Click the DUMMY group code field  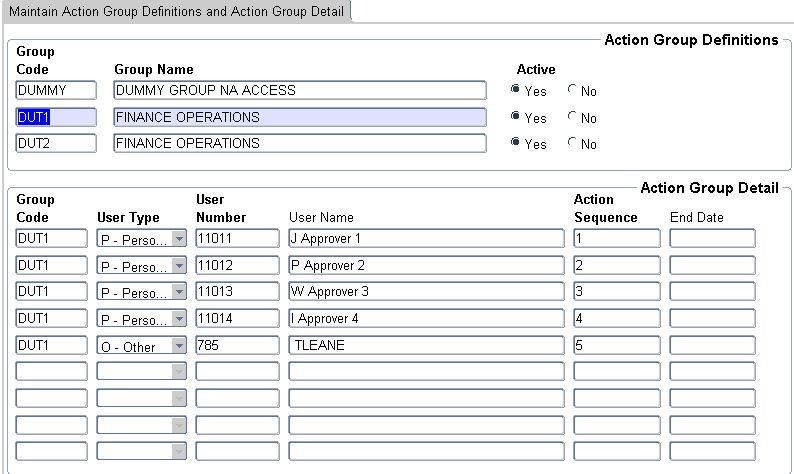[x=56, y=90]
